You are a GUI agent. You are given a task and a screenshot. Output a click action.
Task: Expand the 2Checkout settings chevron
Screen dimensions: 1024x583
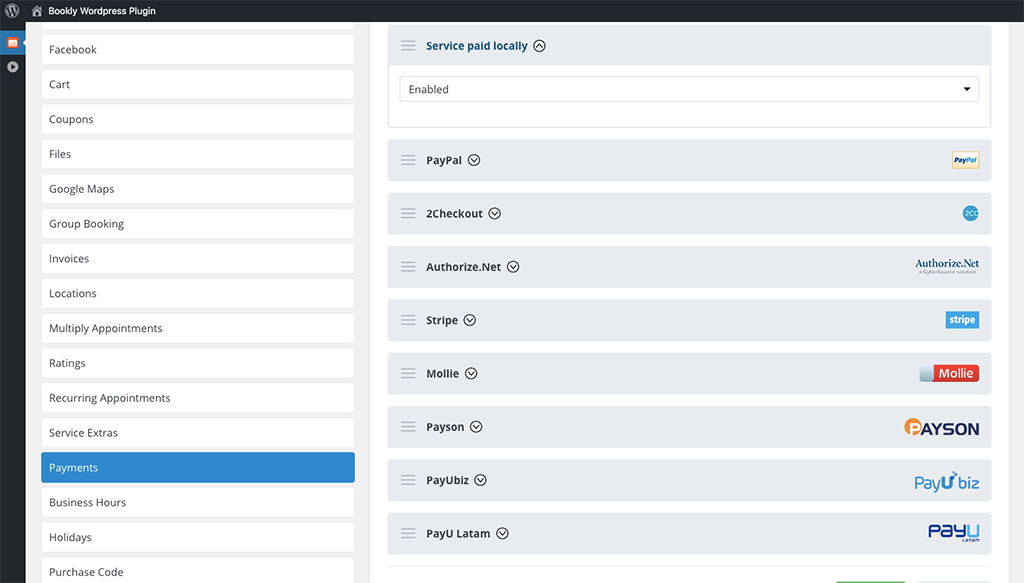pos(495,213)
